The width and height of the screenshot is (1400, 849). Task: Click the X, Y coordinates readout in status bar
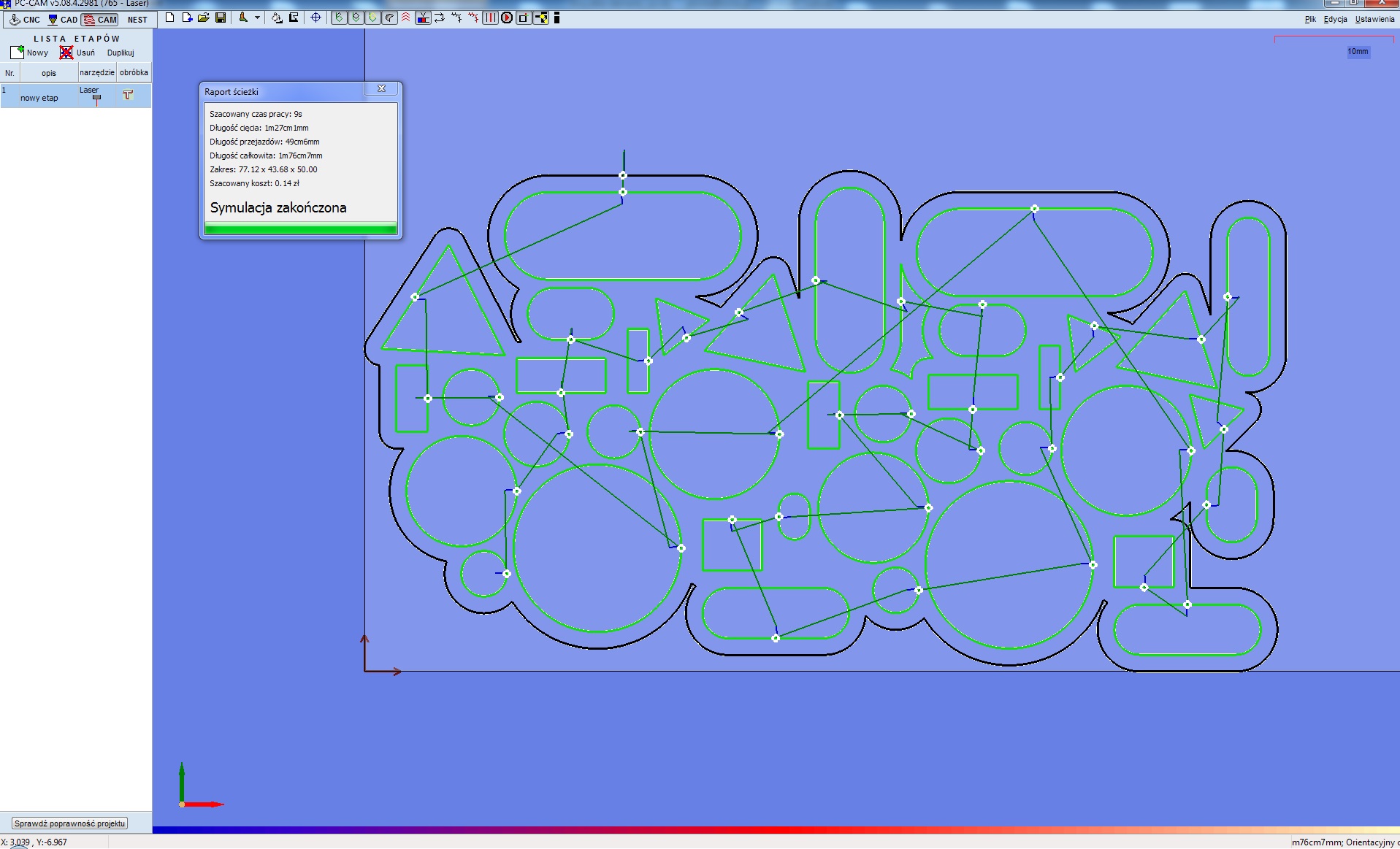coord(34,842)
